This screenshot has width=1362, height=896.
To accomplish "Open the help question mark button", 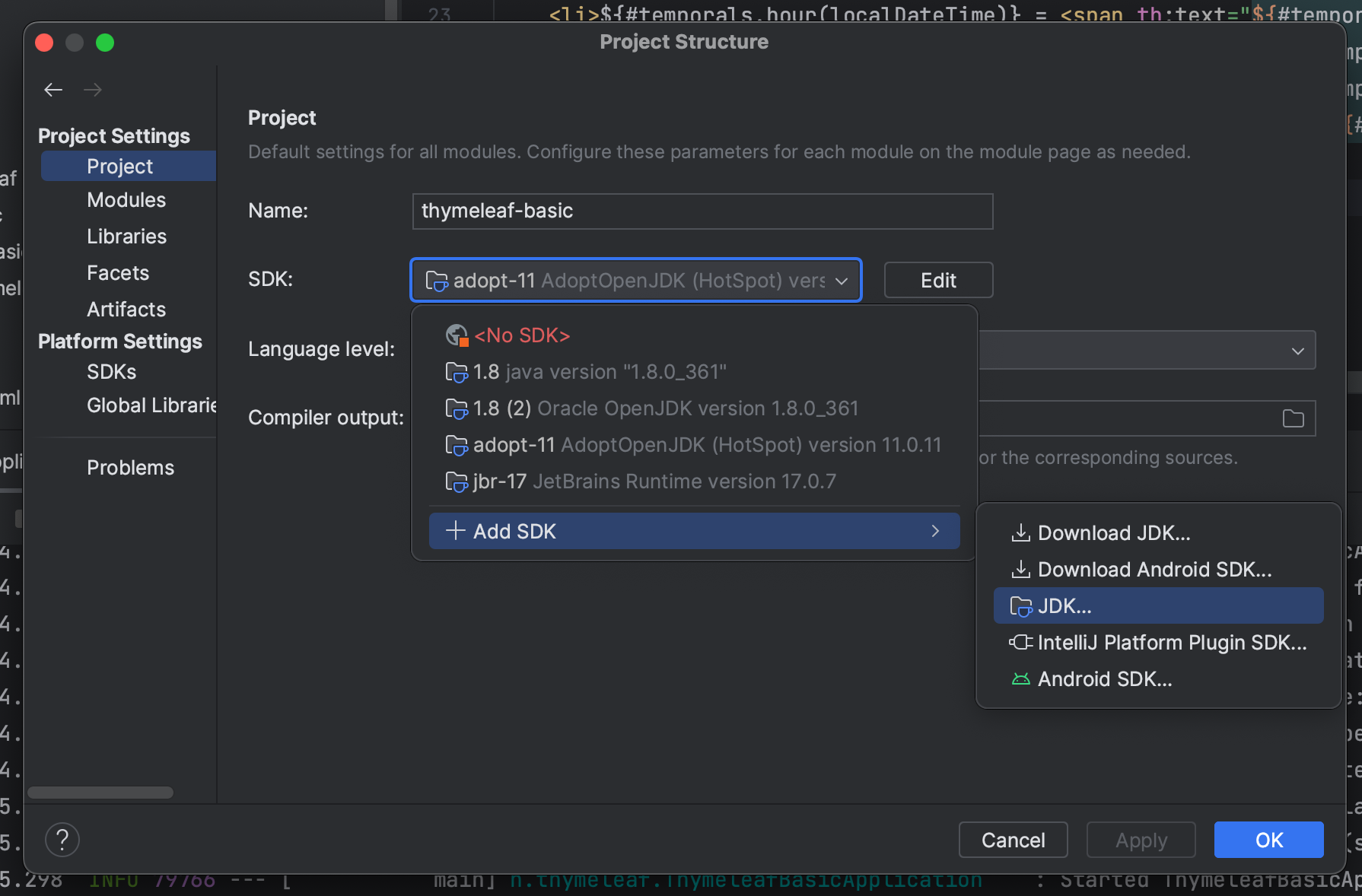I will pyautogui.click(x=62, y=840).
